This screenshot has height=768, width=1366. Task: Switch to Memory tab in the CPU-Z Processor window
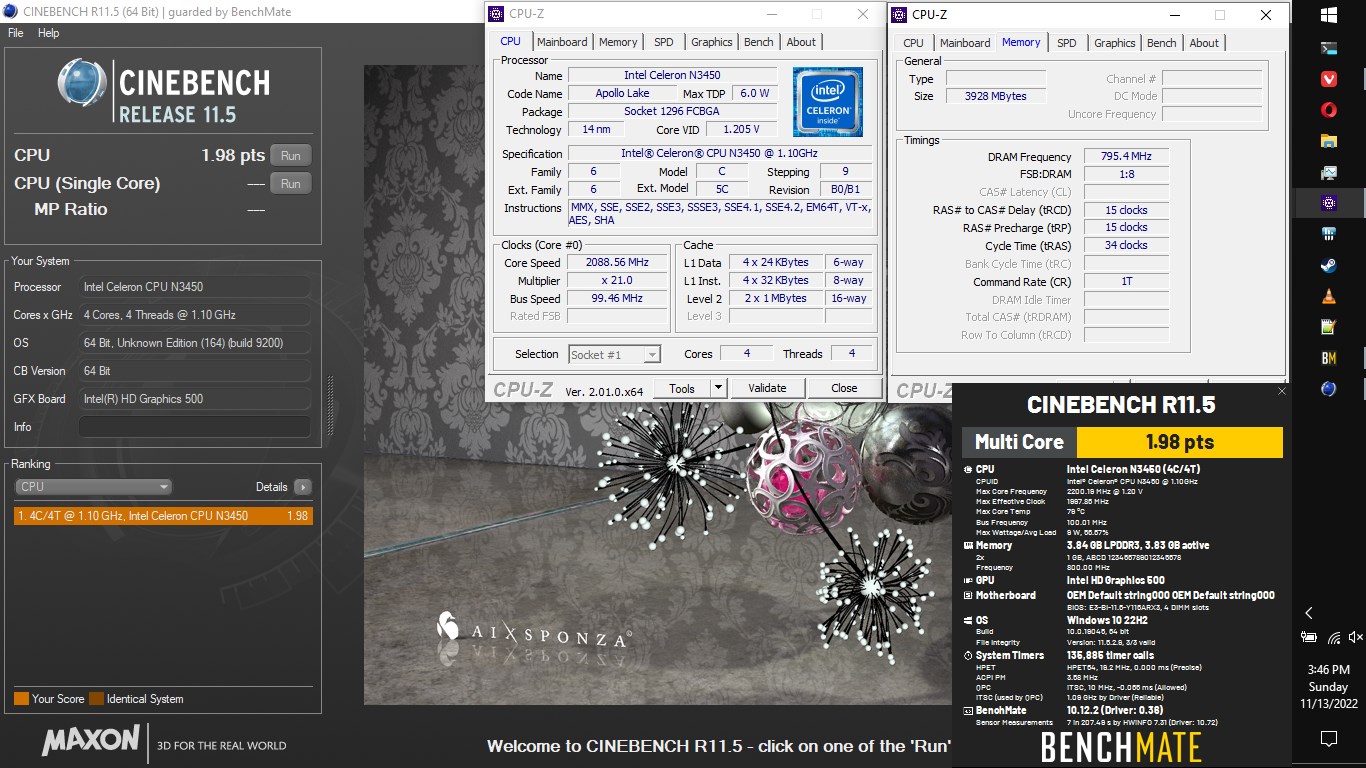(618, 42)
